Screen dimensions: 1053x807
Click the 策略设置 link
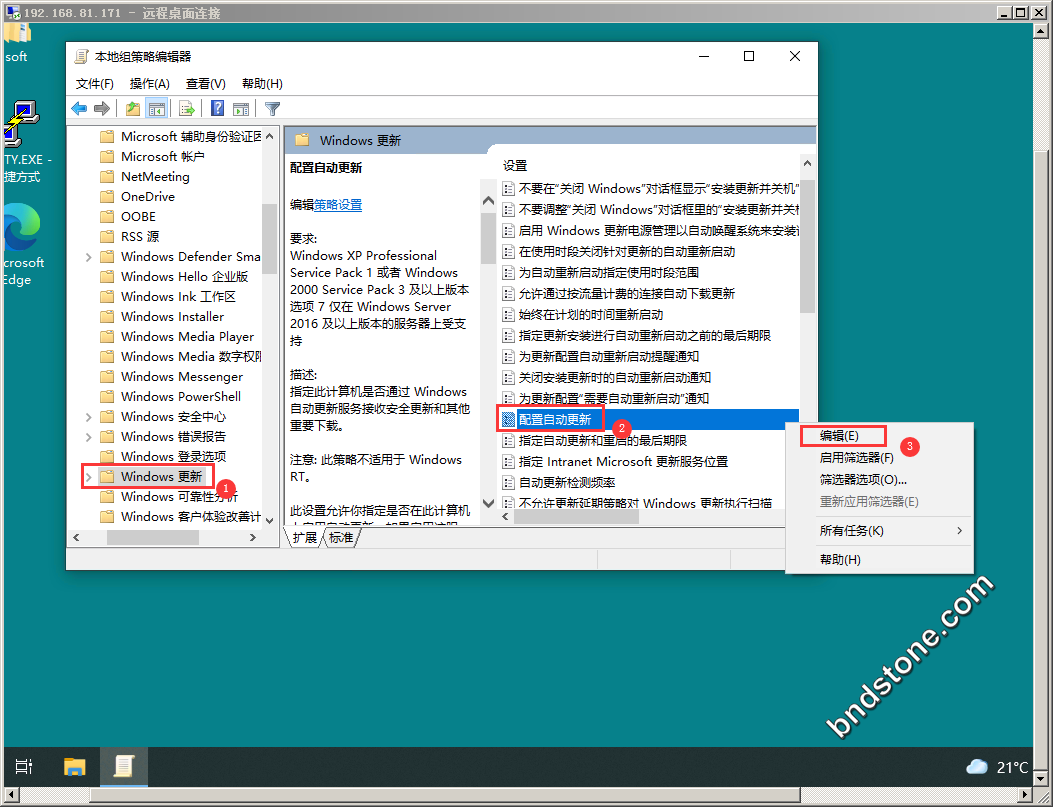click(x=338, y=205)
